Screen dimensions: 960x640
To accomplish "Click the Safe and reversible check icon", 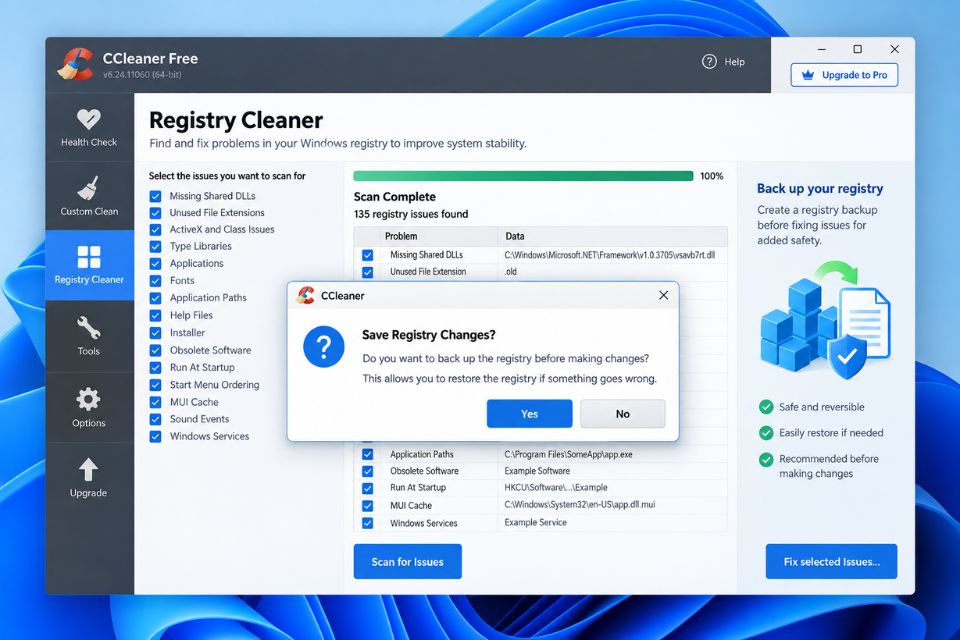I will [x=766, y=407].
